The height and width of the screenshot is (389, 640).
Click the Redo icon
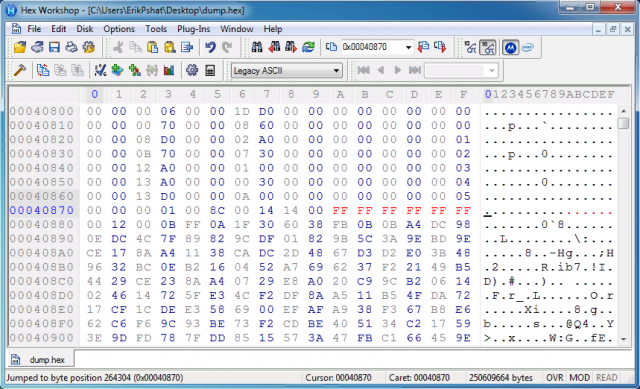[227, 47]
